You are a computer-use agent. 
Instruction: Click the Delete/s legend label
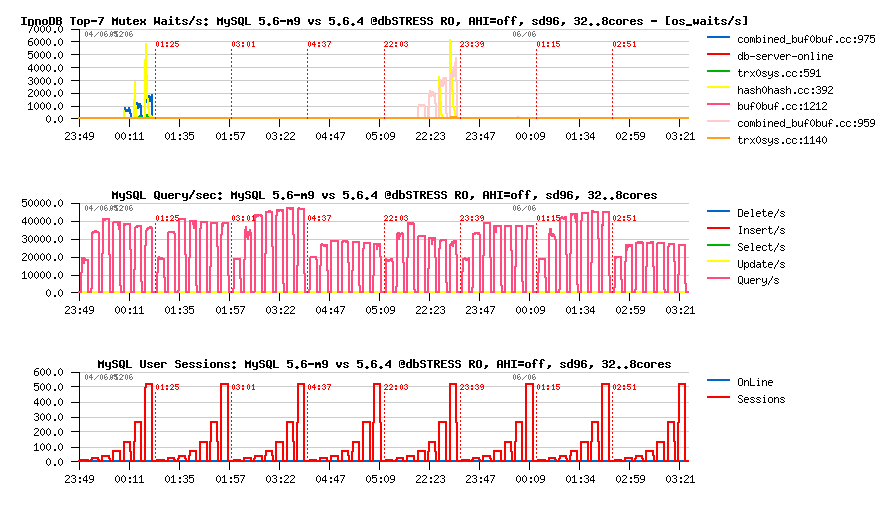(x=761, y=214)
